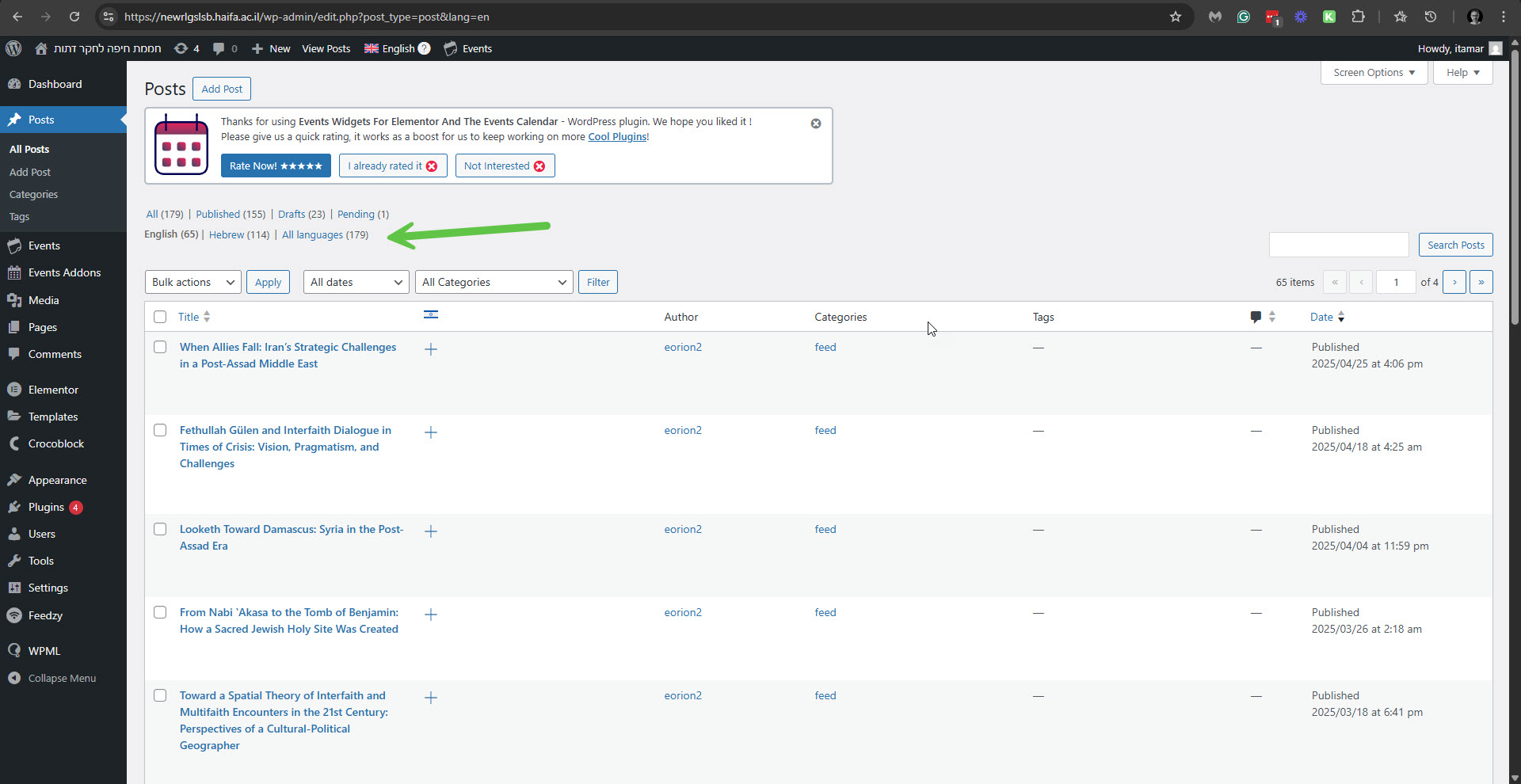Open the Bulk actions dropdown
This screenshot has height=784, width=1521.
[193, 282]
